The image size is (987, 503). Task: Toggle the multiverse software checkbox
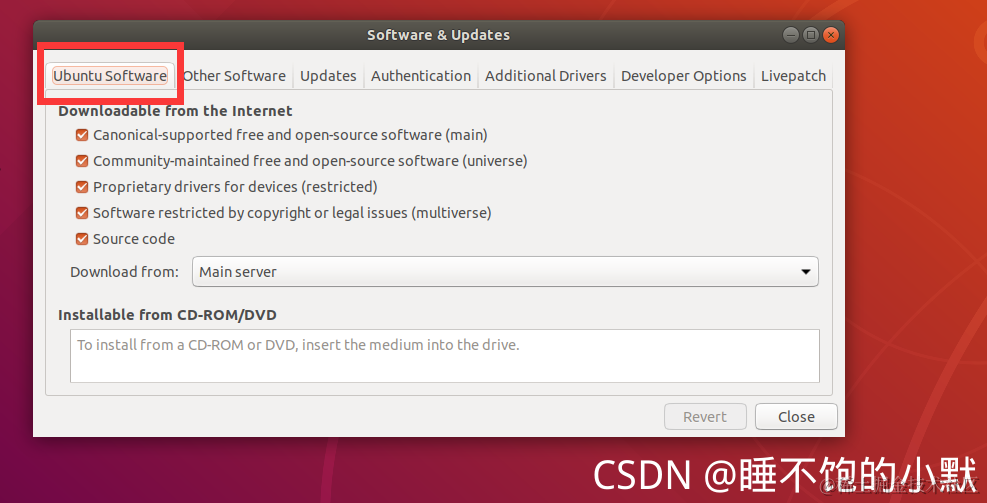pos(82,213)
